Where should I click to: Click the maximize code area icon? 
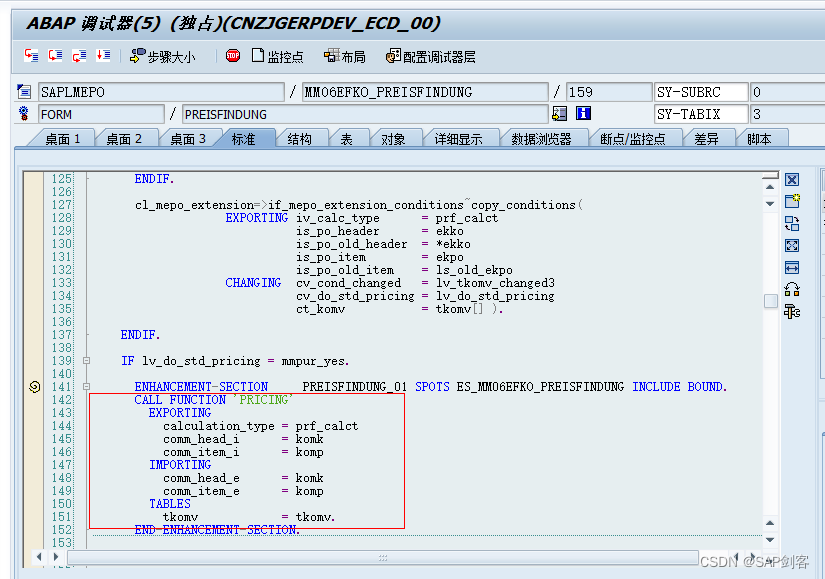[791, 244]
